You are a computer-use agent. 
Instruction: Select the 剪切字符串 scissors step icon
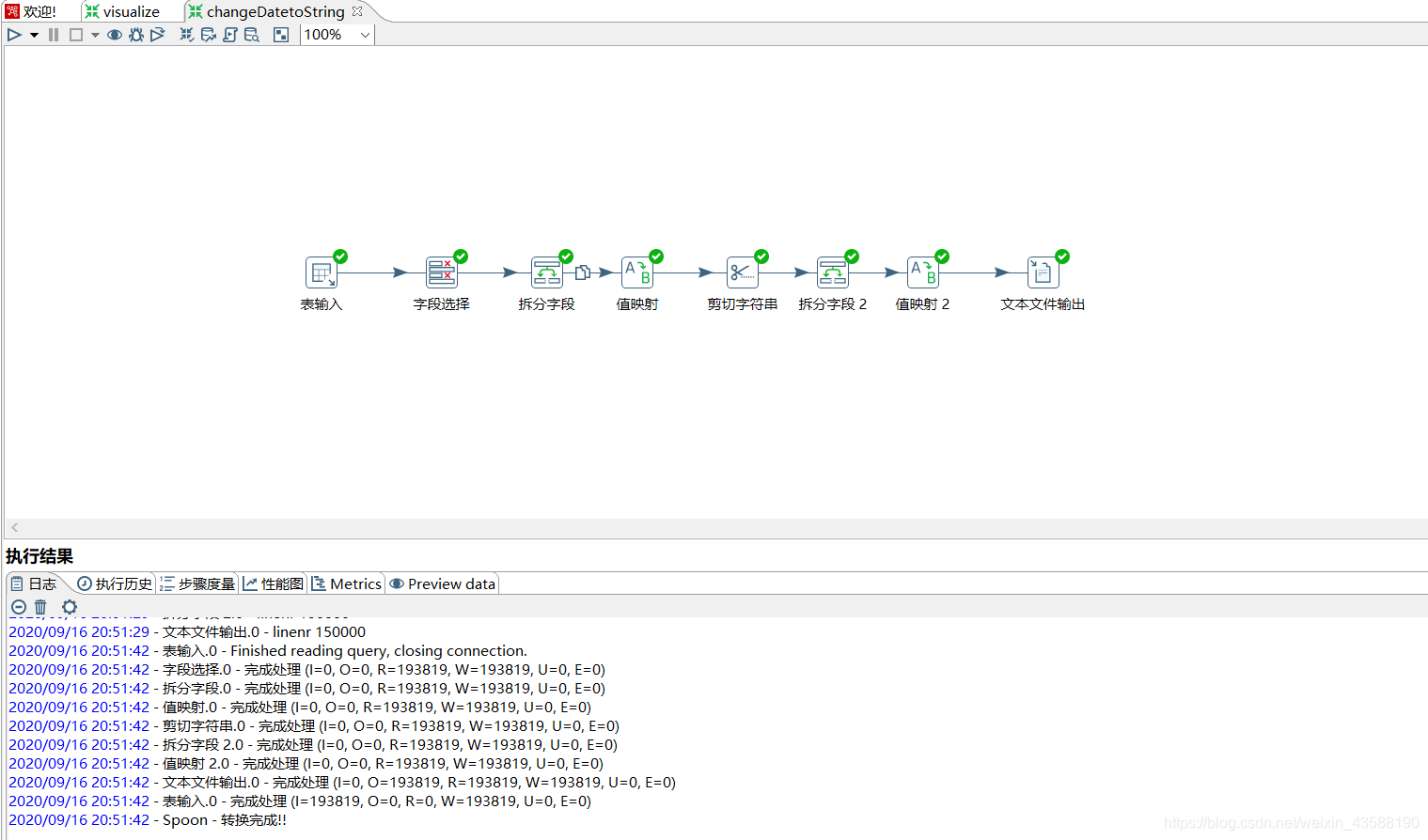[x=743, y=272]
